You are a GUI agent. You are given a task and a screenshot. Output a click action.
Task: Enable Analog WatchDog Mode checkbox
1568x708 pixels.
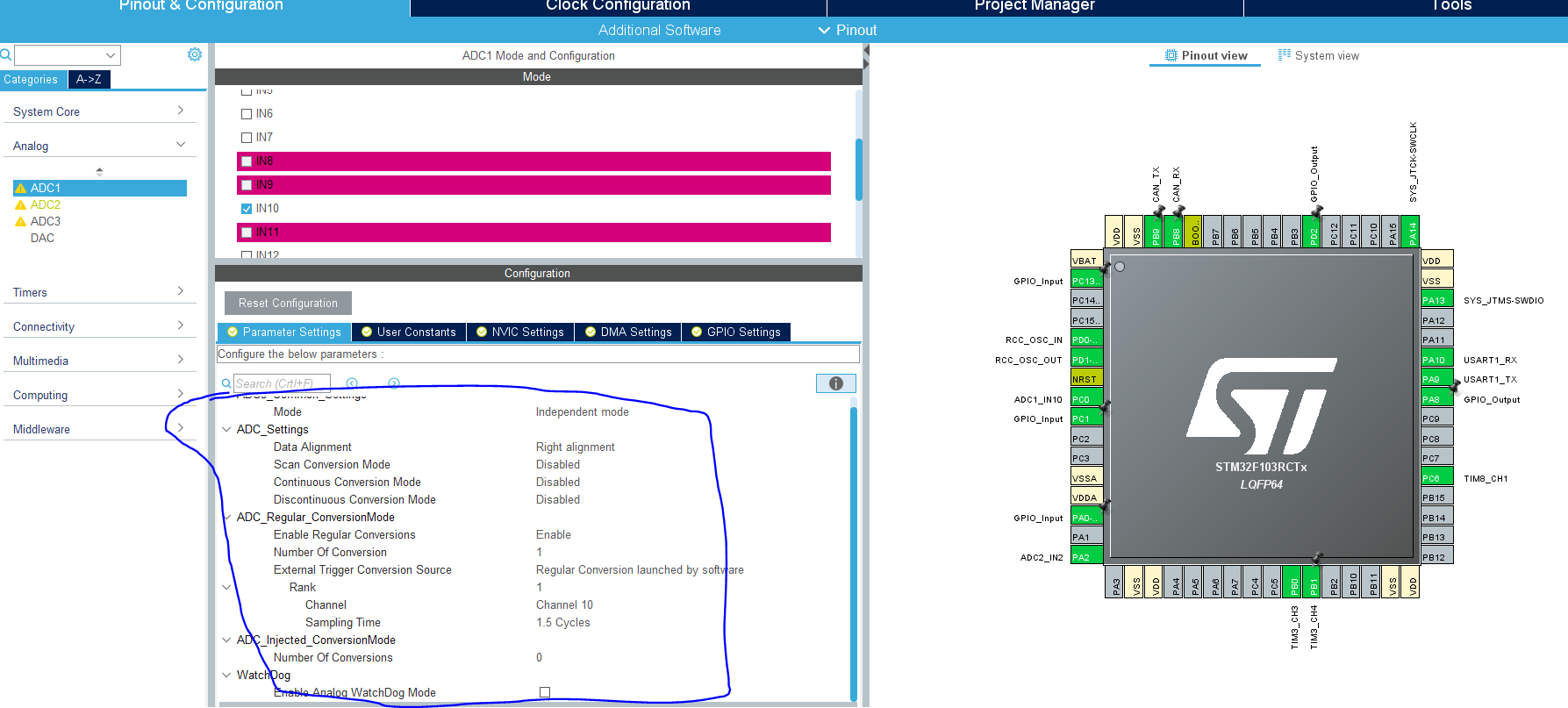point(545,692)
